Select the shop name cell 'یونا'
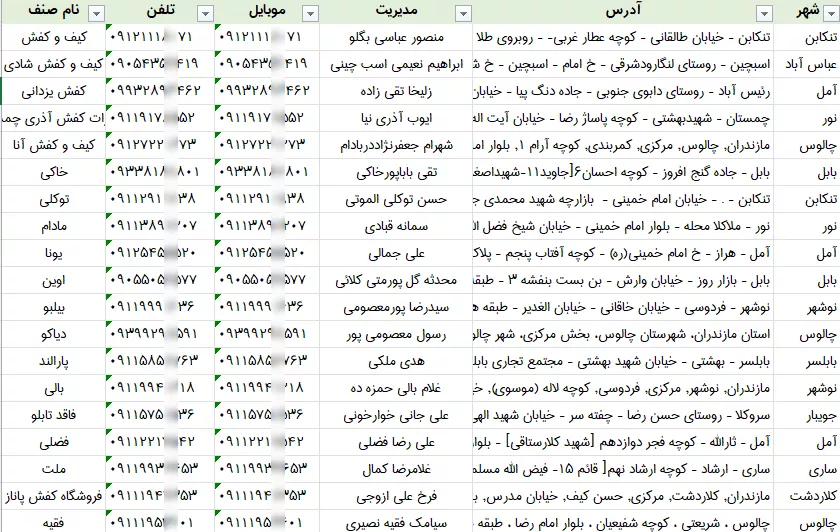Image resolution: width=840 pixels, height=532 pixels. point(54,253)
